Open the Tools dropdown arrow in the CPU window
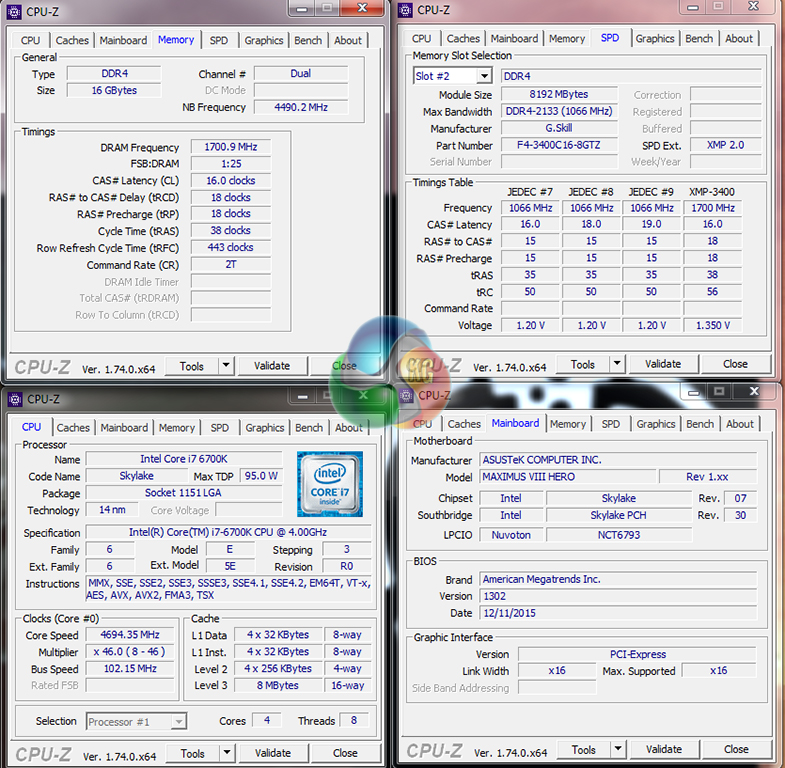Screen dimensions: 785x768 coord(227,752)
